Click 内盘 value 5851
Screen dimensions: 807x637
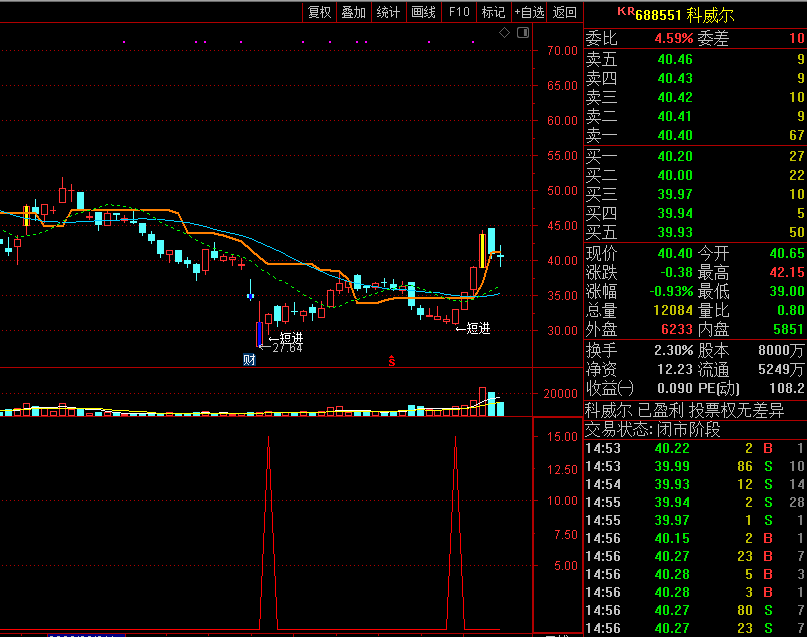pos(788,329)
